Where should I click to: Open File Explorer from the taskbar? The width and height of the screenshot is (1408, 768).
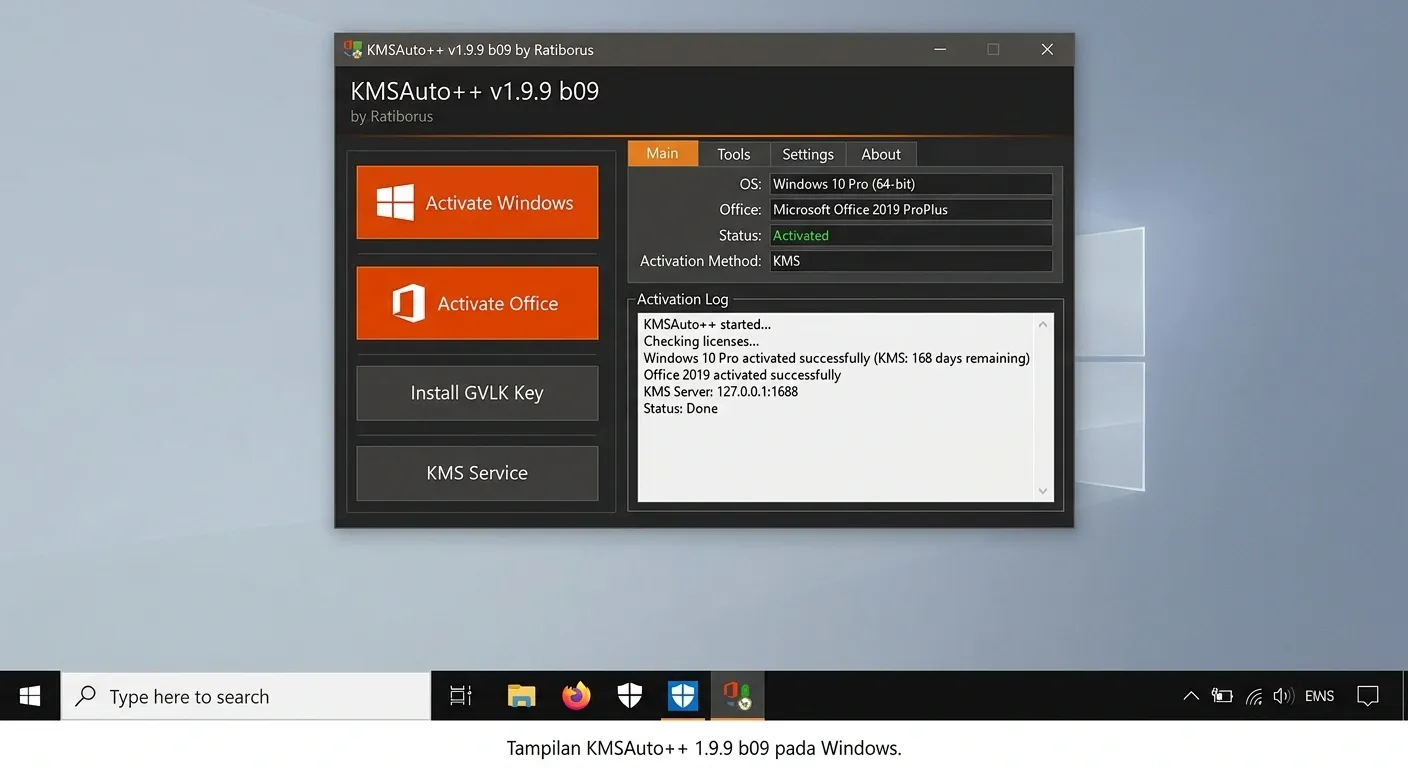tap(521, 696)
